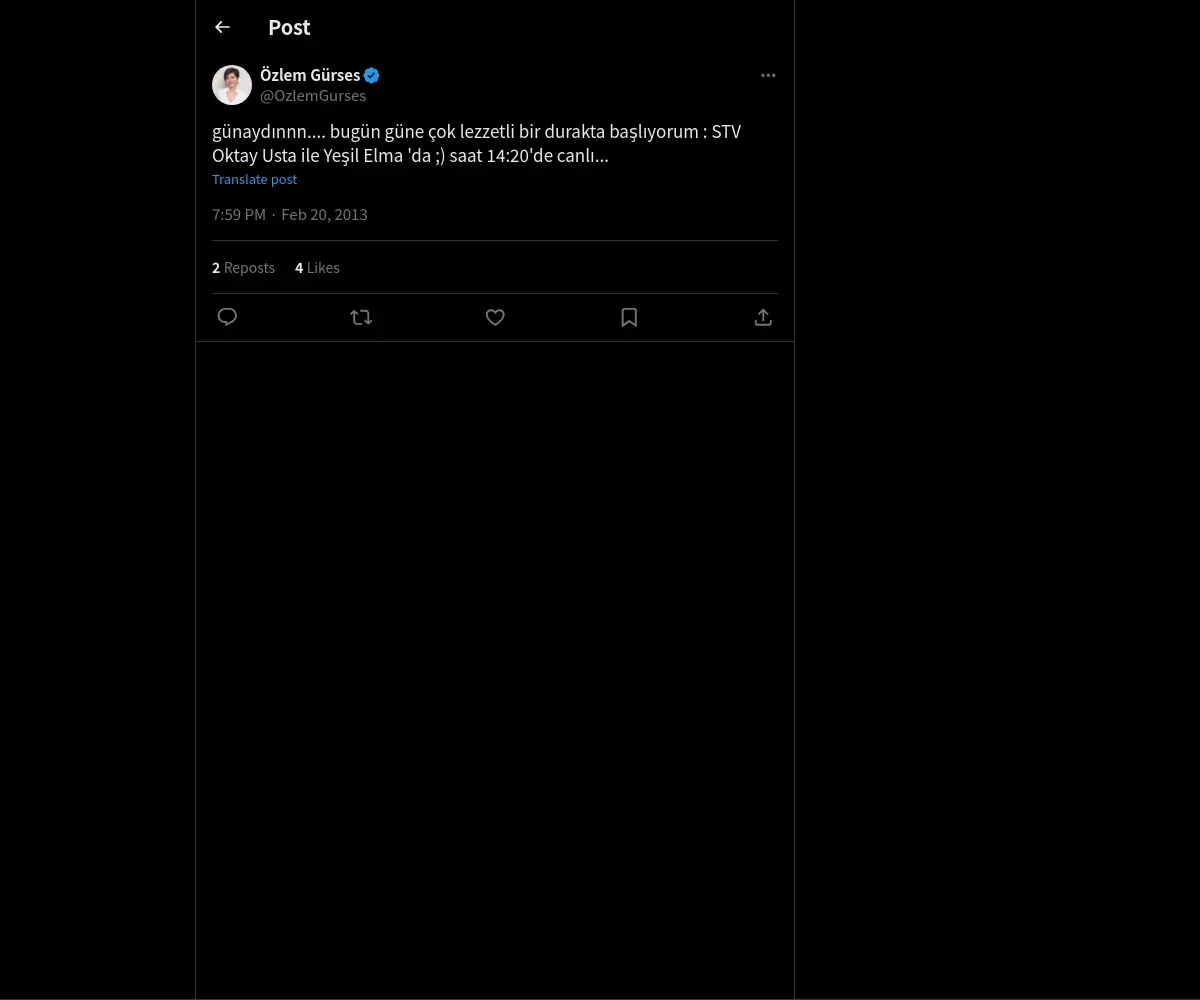Screen dimensions: 1200x1000
Task: View the 4 Likes list
Action: pyautogui.click(x=317, y=268)
